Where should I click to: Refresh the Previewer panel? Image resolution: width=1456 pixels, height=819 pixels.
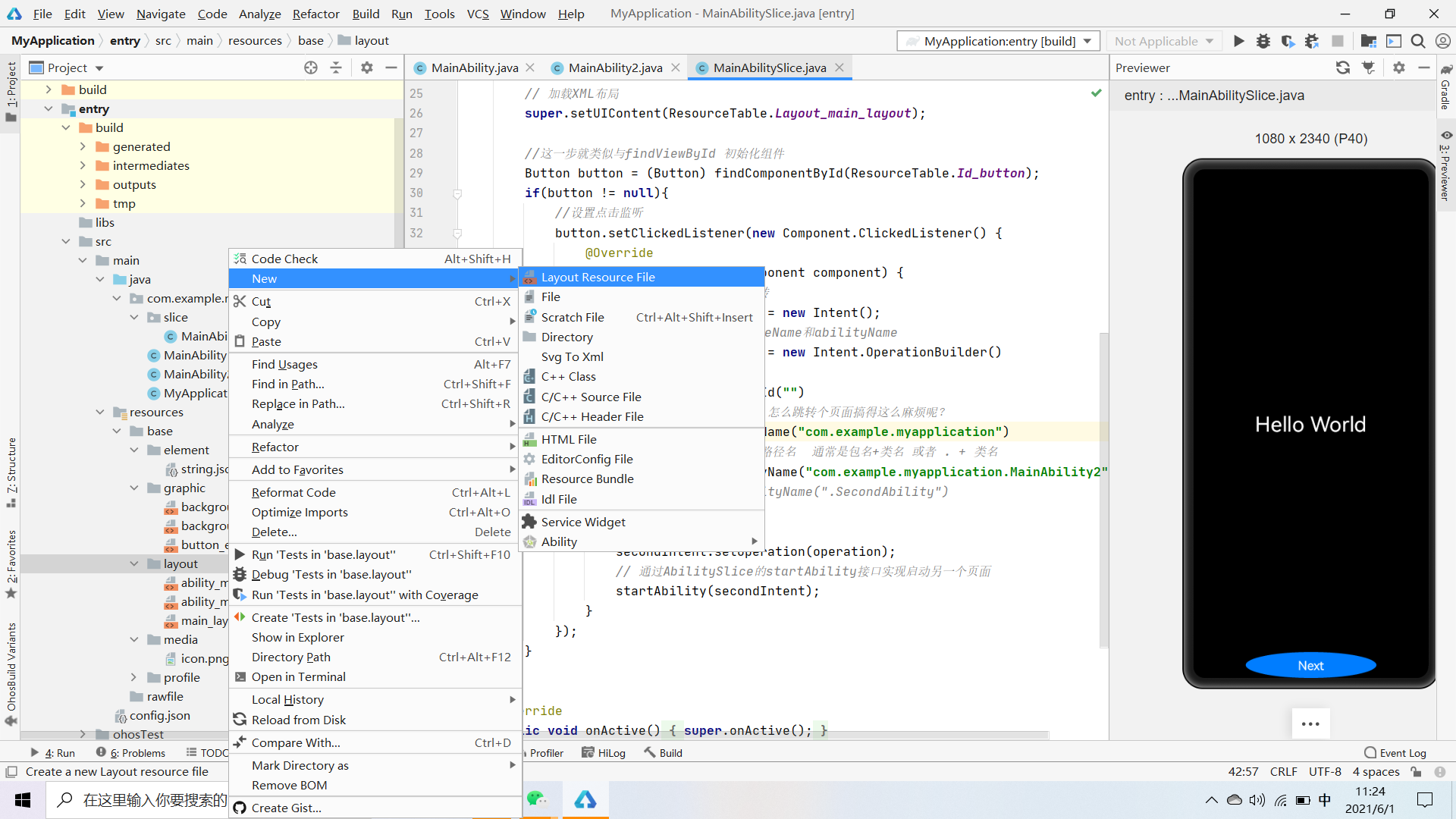[x=1342, y=67]
